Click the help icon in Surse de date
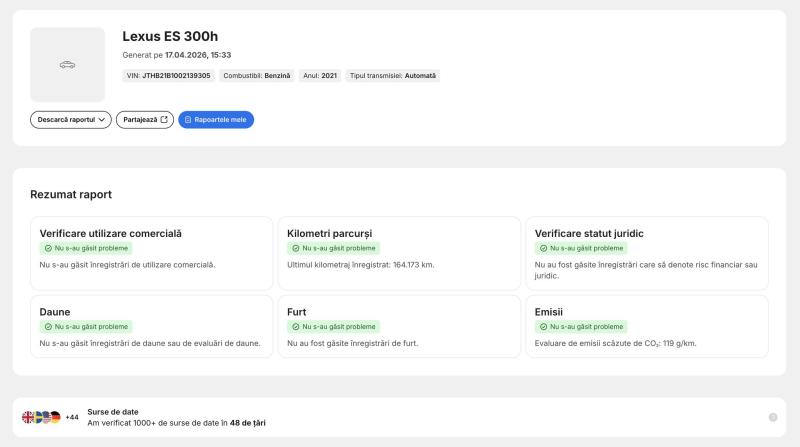Screen dimensions: 800x447 point(772,417)
